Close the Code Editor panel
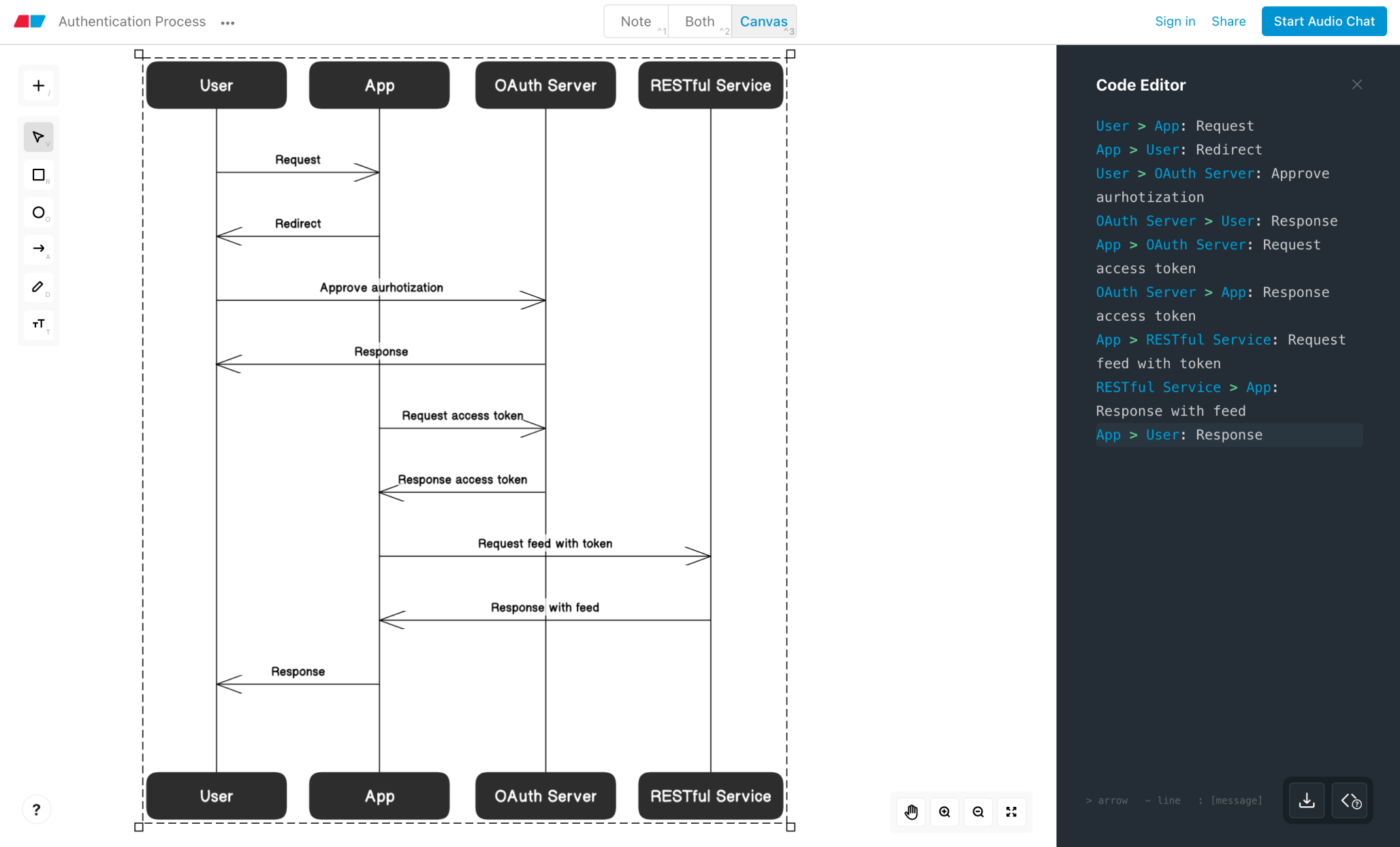 click(x=1356, y=84)
